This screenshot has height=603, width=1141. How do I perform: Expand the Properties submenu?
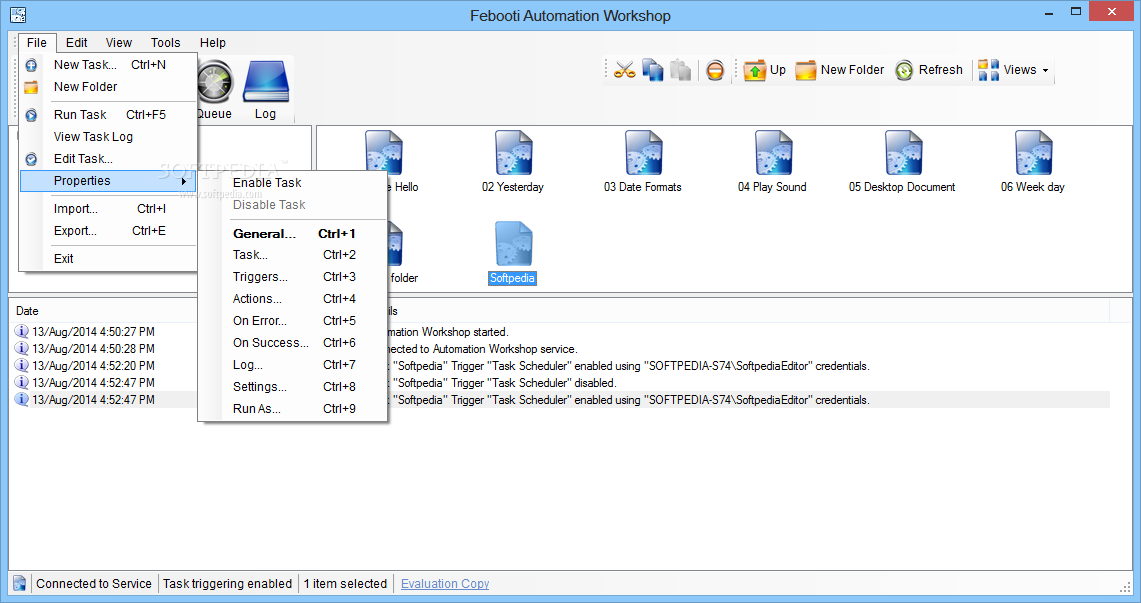click(108, 180)
